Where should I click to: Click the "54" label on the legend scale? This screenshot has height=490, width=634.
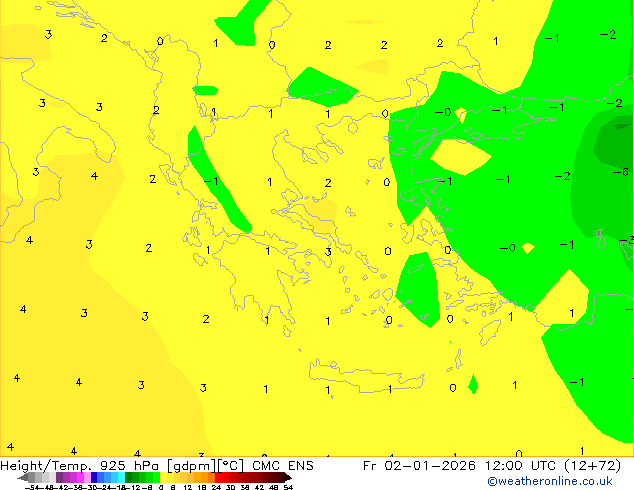pyautogui.click(x=288, y=487)
